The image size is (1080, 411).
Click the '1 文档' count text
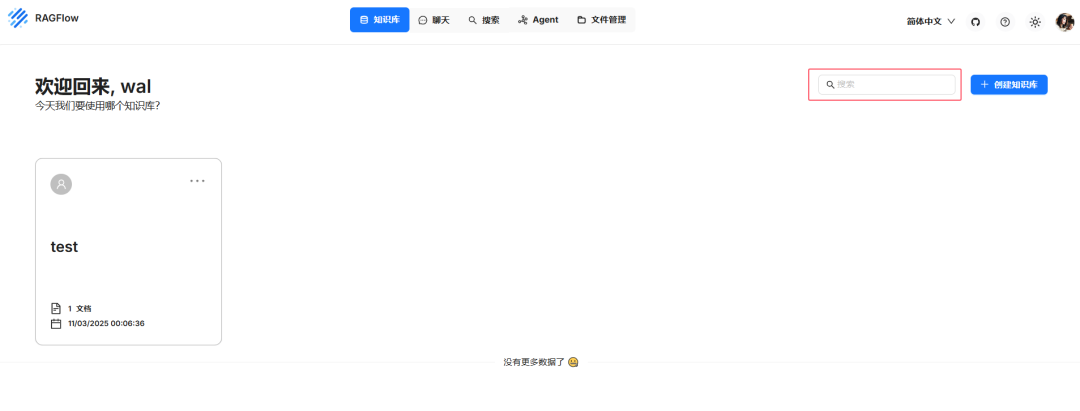tap(80, 308)
